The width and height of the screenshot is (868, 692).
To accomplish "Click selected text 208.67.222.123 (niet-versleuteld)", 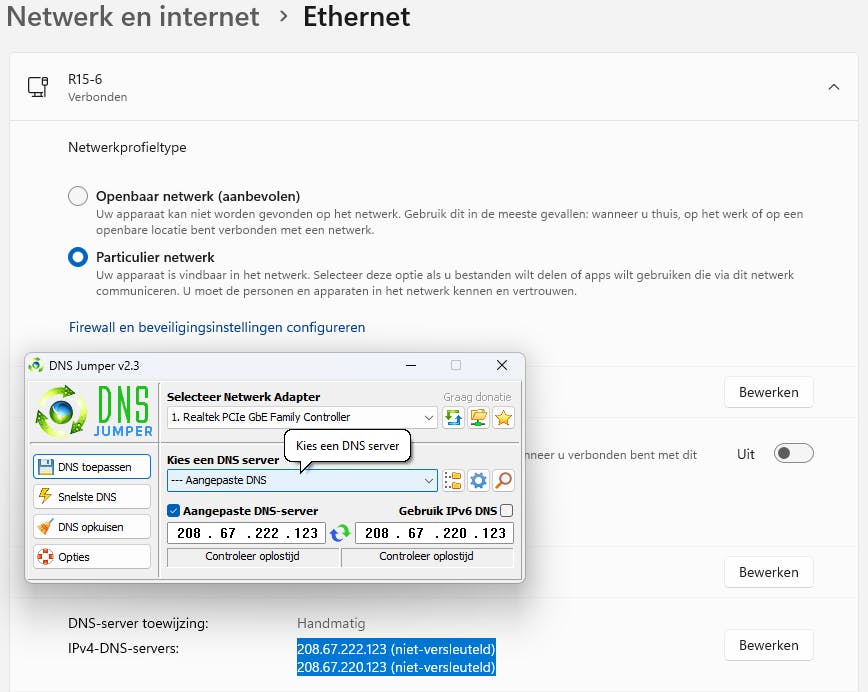I will (x=396, y=648).
